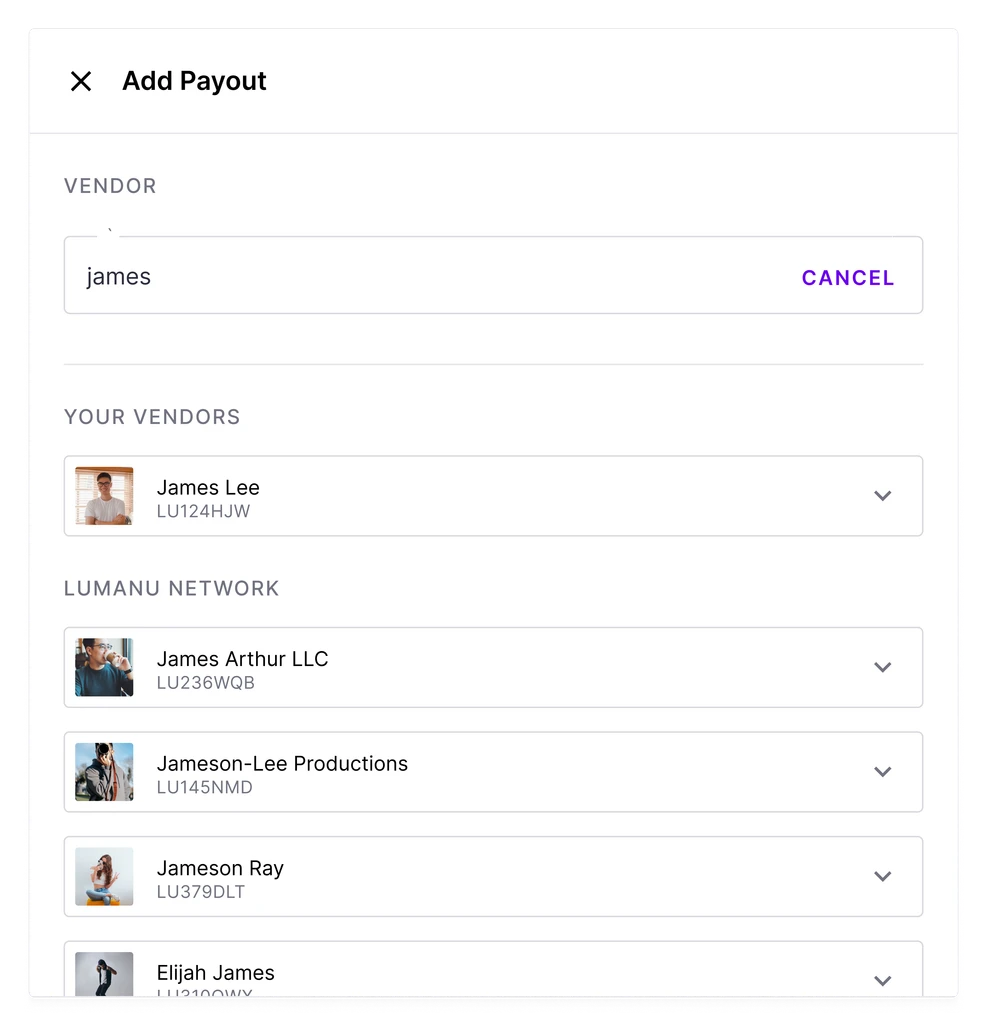This screenshot has width=985, height=1024.
Task: Click the Add Payout dialog title
Action: click(x=194, y=81)
